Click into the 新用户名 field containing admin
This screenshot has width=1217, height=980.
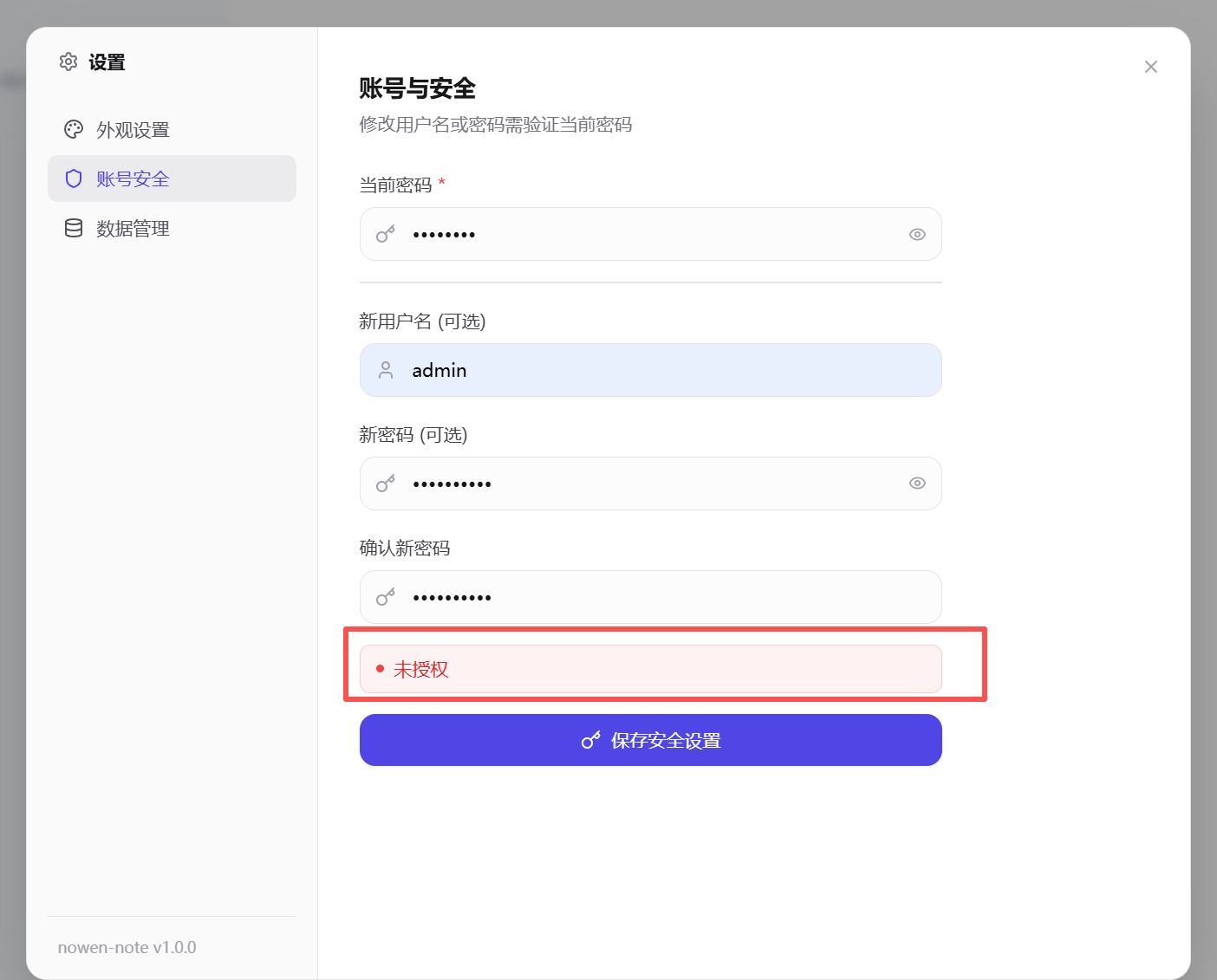tap(650, 370)
